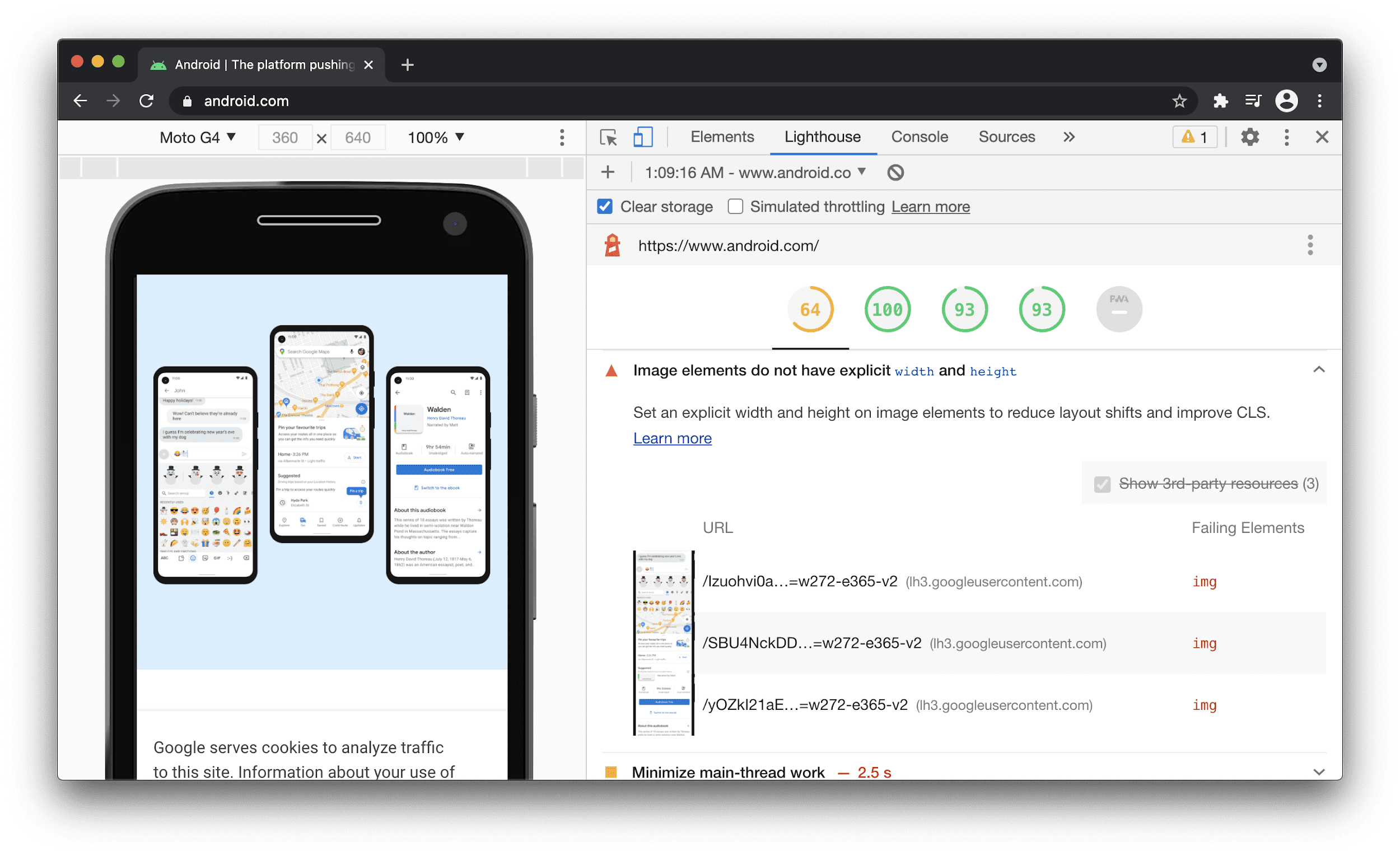
Task: Click the warning badge icon showing 1
Action: (x=1197, y=137)
